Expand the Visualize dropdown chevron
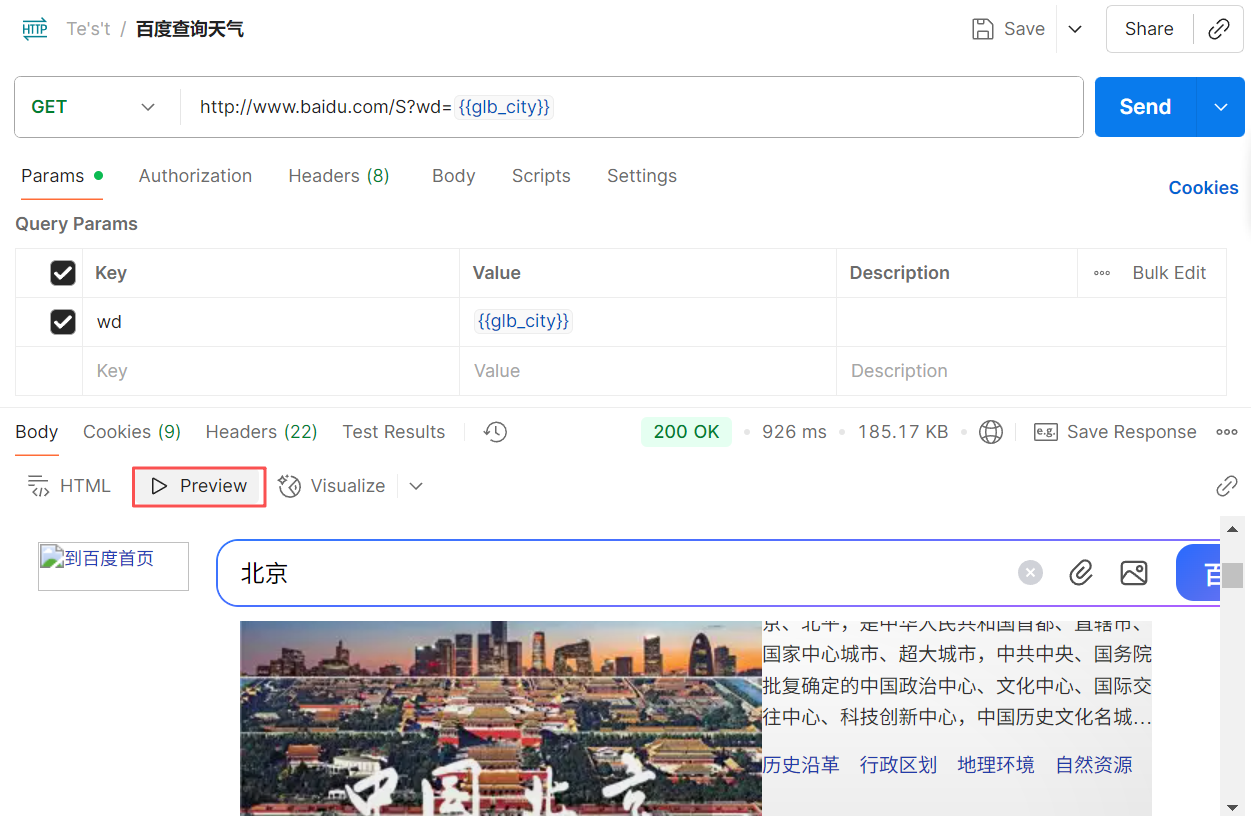Image resolution: width=1251 pixels, height=816 pixels. pos(416,486)
